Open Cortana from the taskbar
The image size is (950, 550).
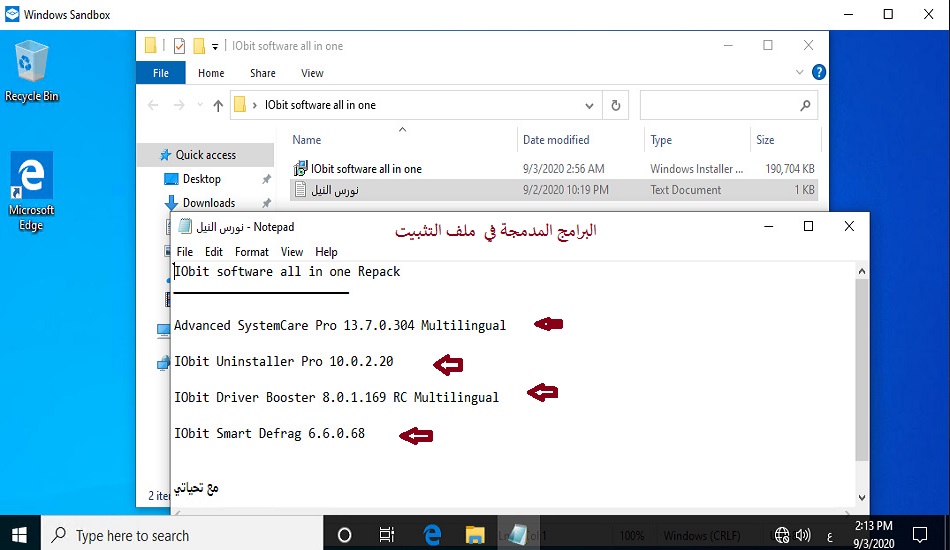click(x=344, y=535)
